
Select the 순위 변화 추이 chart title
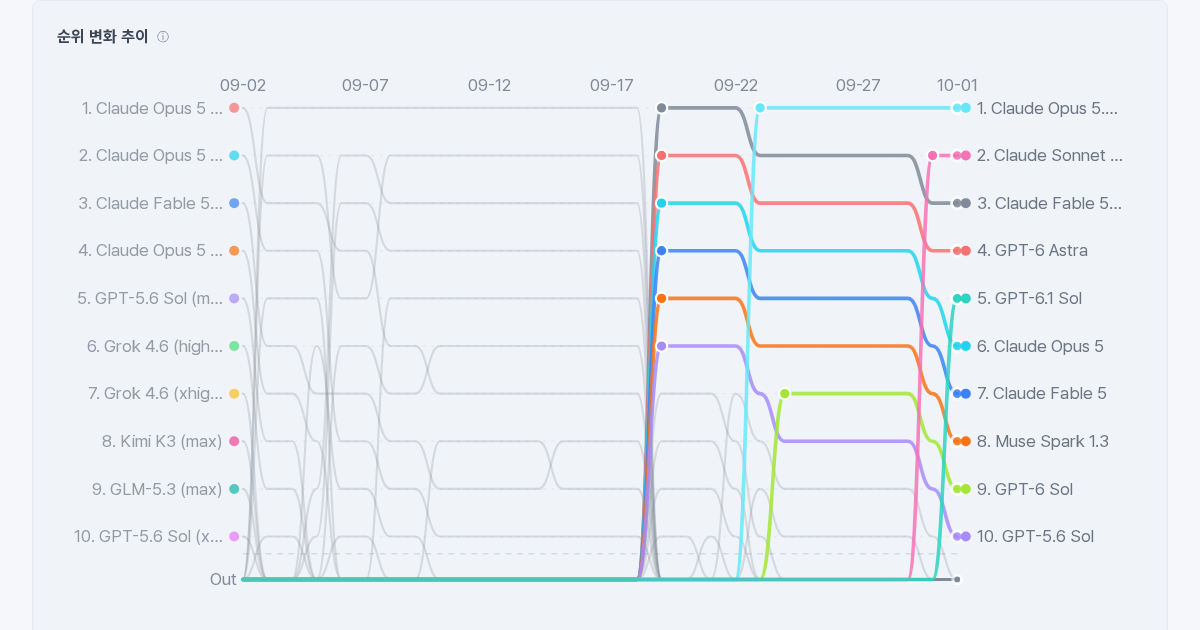pos(103,37)
